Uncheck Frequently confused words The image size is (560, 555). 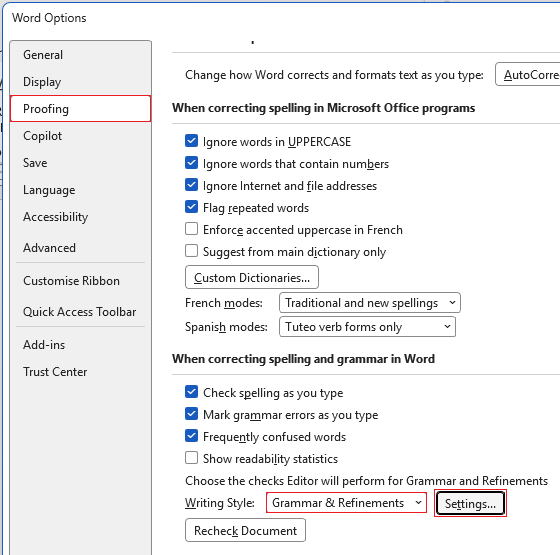191,436
